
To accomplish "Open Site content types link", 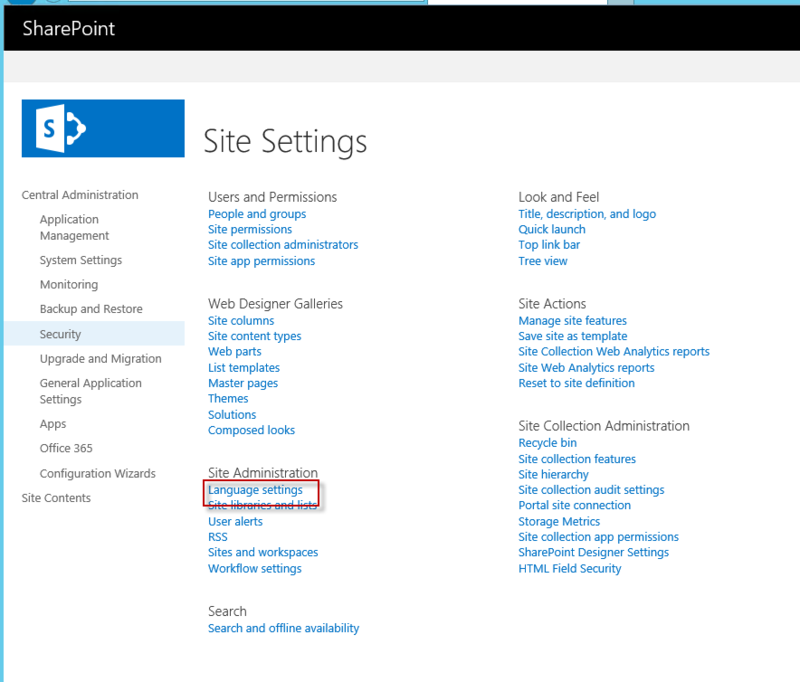I will (x=255, y=336).
